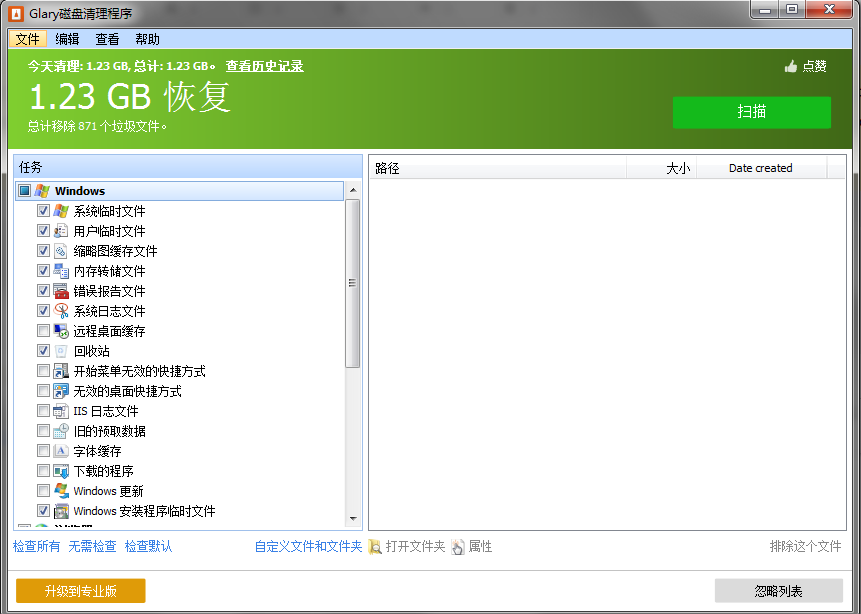The width and height of the screenshot is (861, 614).
Task: Click the Windows 安装程序临时文件 icon
Action: click(x=61, y=511)
